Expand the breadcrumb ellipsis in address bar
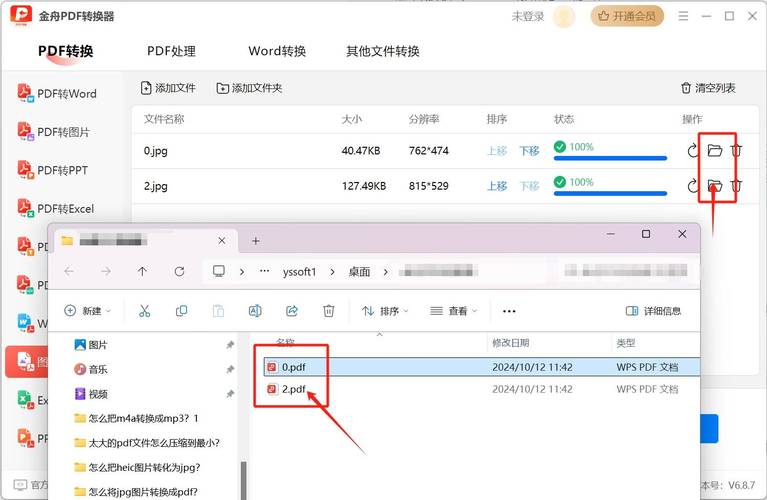The width and height of the screenshot is (767, 500). pos(264,271)
